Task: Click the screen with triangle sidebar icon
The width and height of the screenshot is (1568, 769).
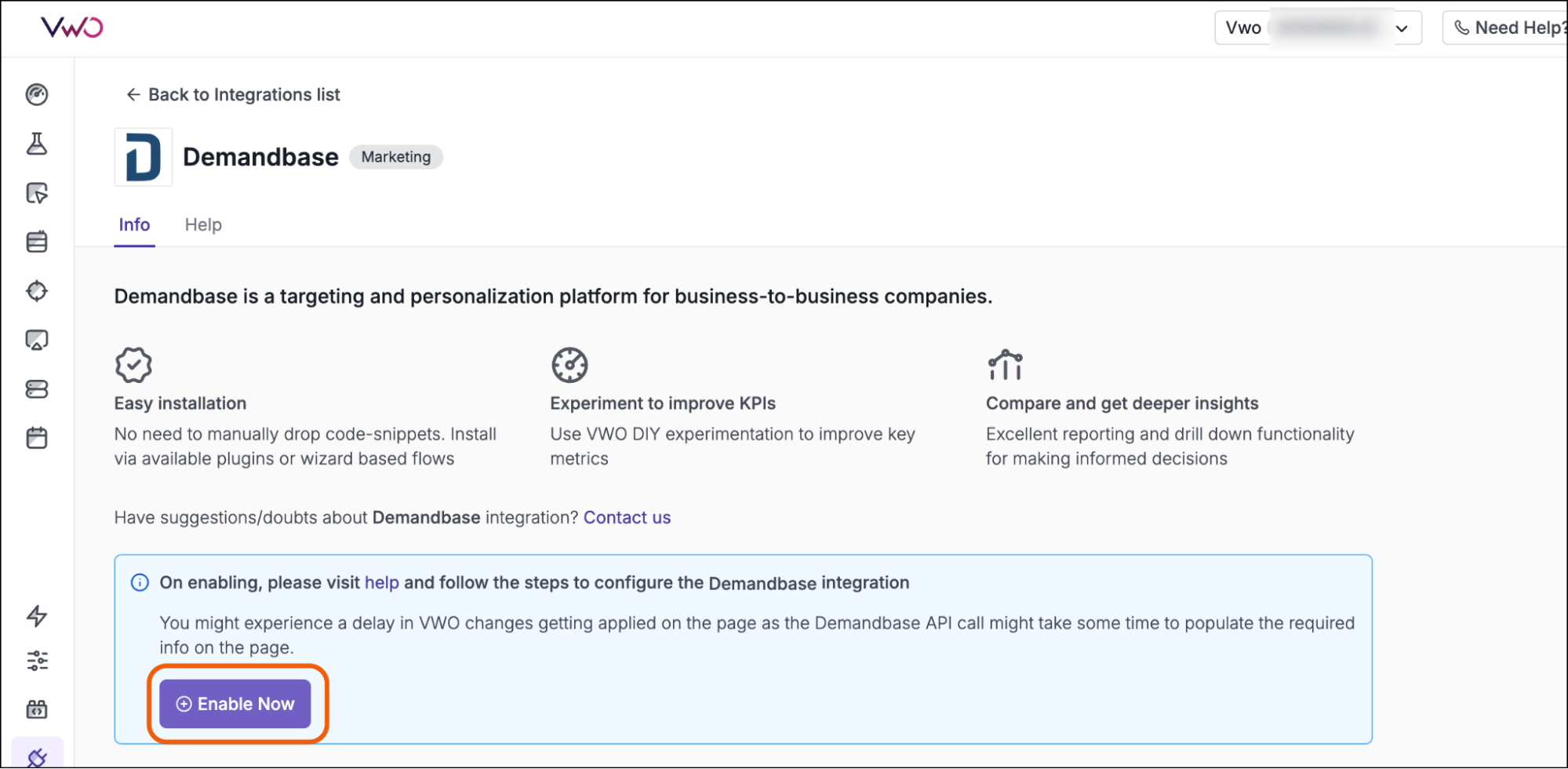Action: pyautogui.click(x=37, y=340)
